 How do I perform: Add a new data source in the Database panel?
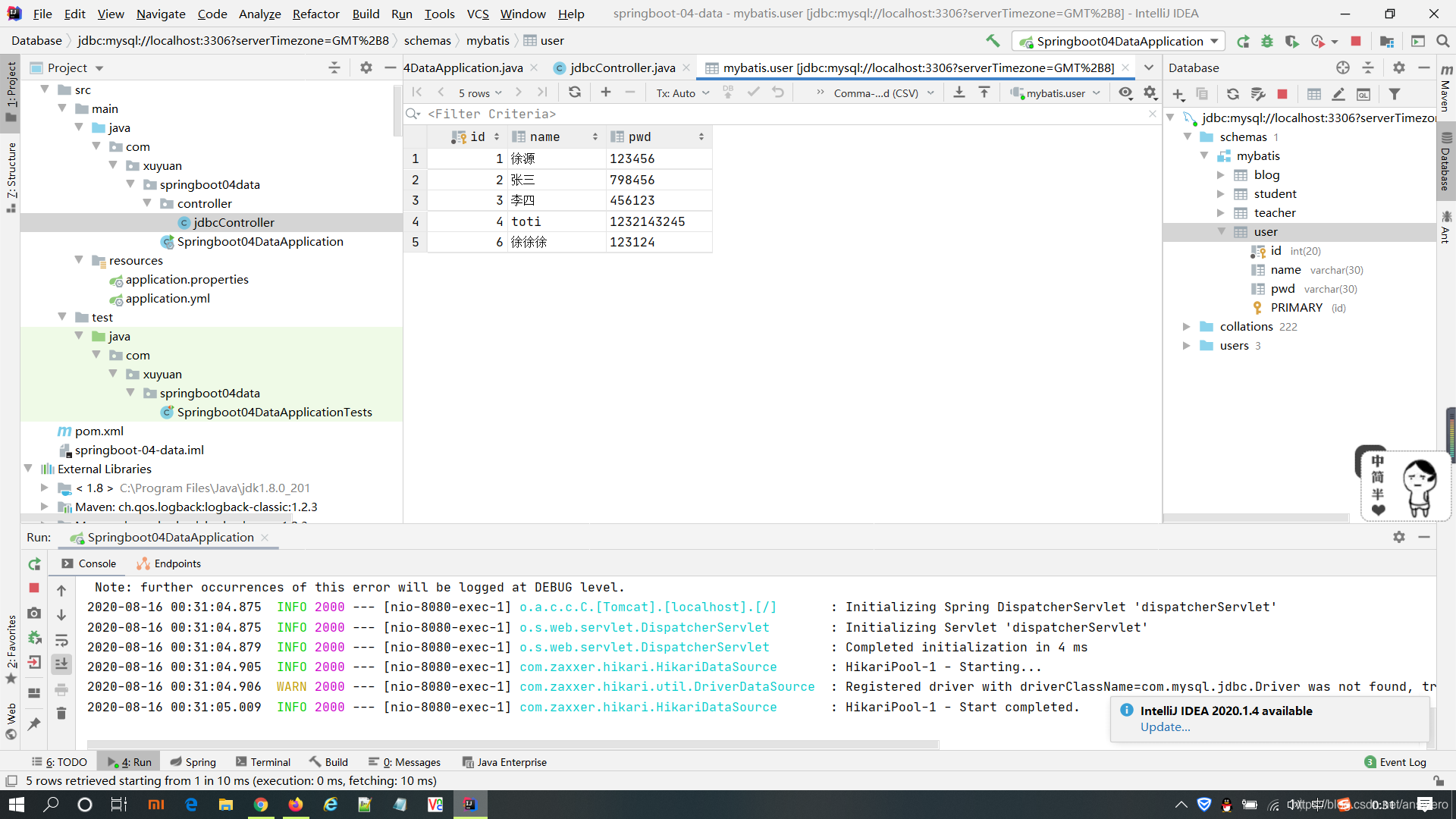pos(1178,94)
